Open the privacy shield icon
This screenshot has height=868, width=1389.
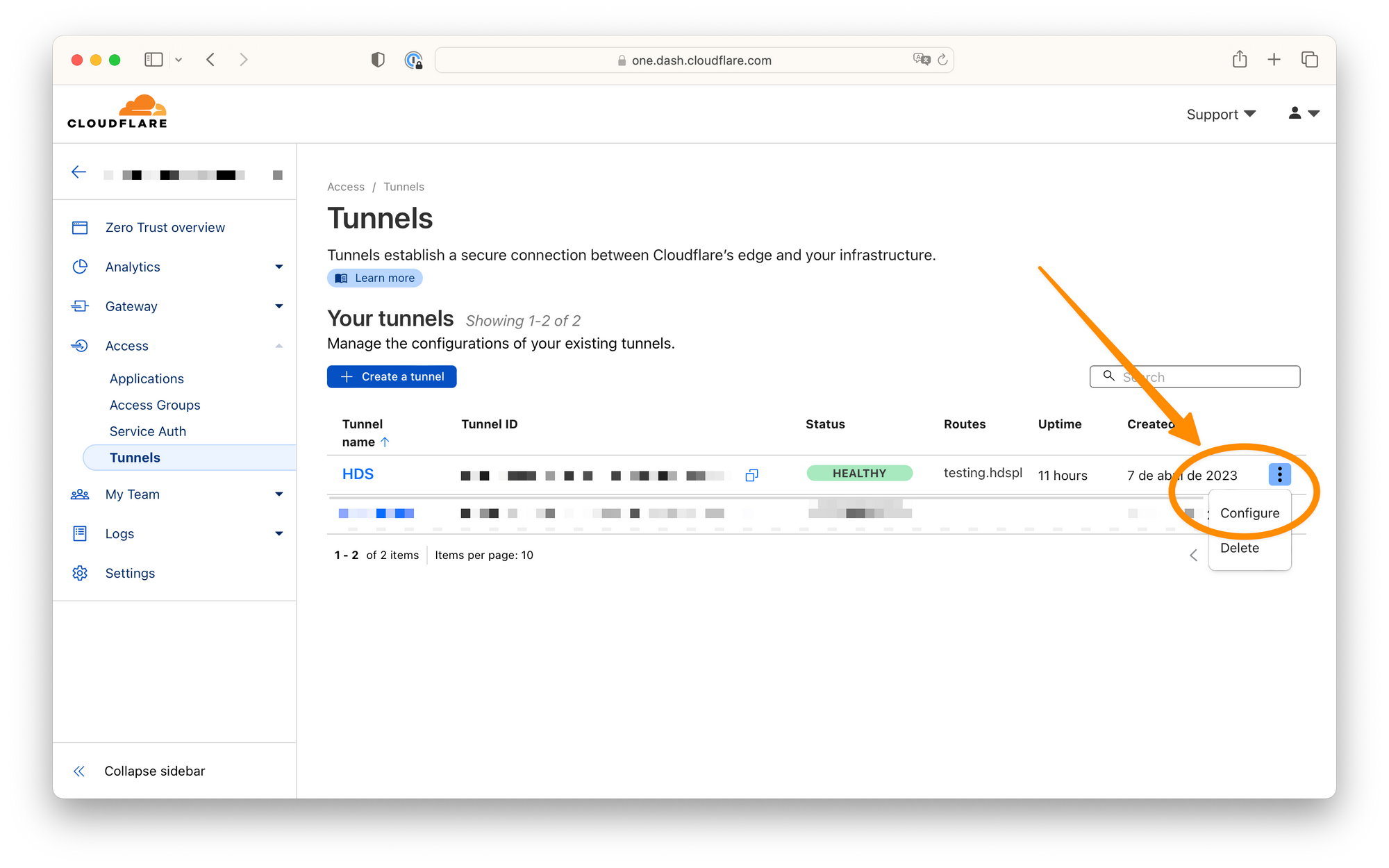tap(378, 60)
